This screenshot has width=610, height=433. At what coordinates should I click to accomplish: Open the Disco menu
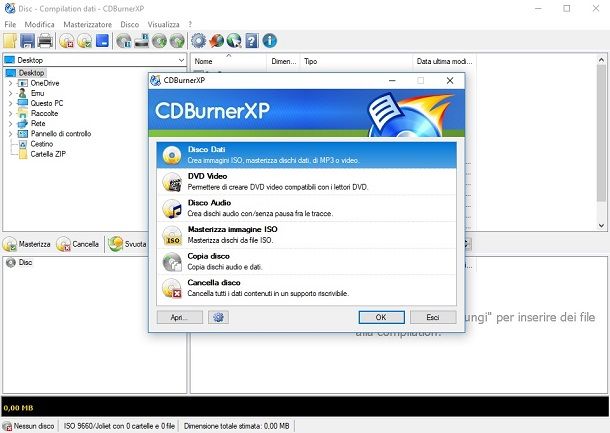tap(130, 24)
